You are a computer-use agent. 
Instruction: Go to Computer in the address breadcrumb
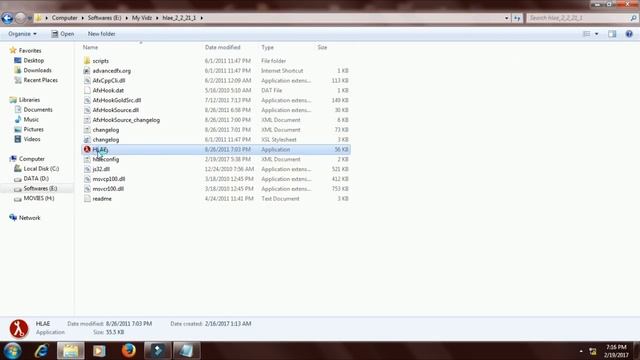pyautogui.click(x=64, y=18)
